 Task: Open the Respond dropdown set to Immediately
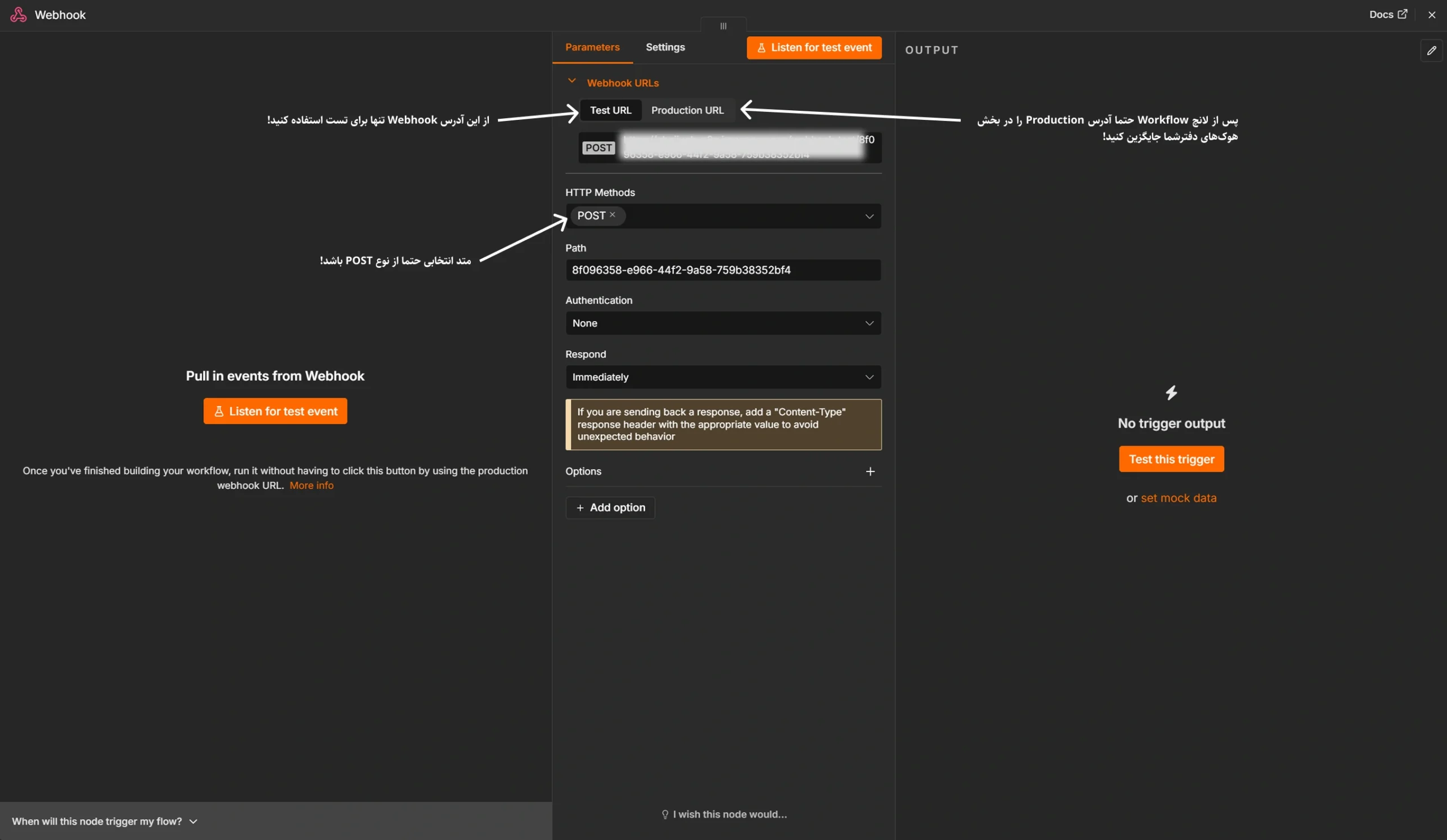coord(723,377)
